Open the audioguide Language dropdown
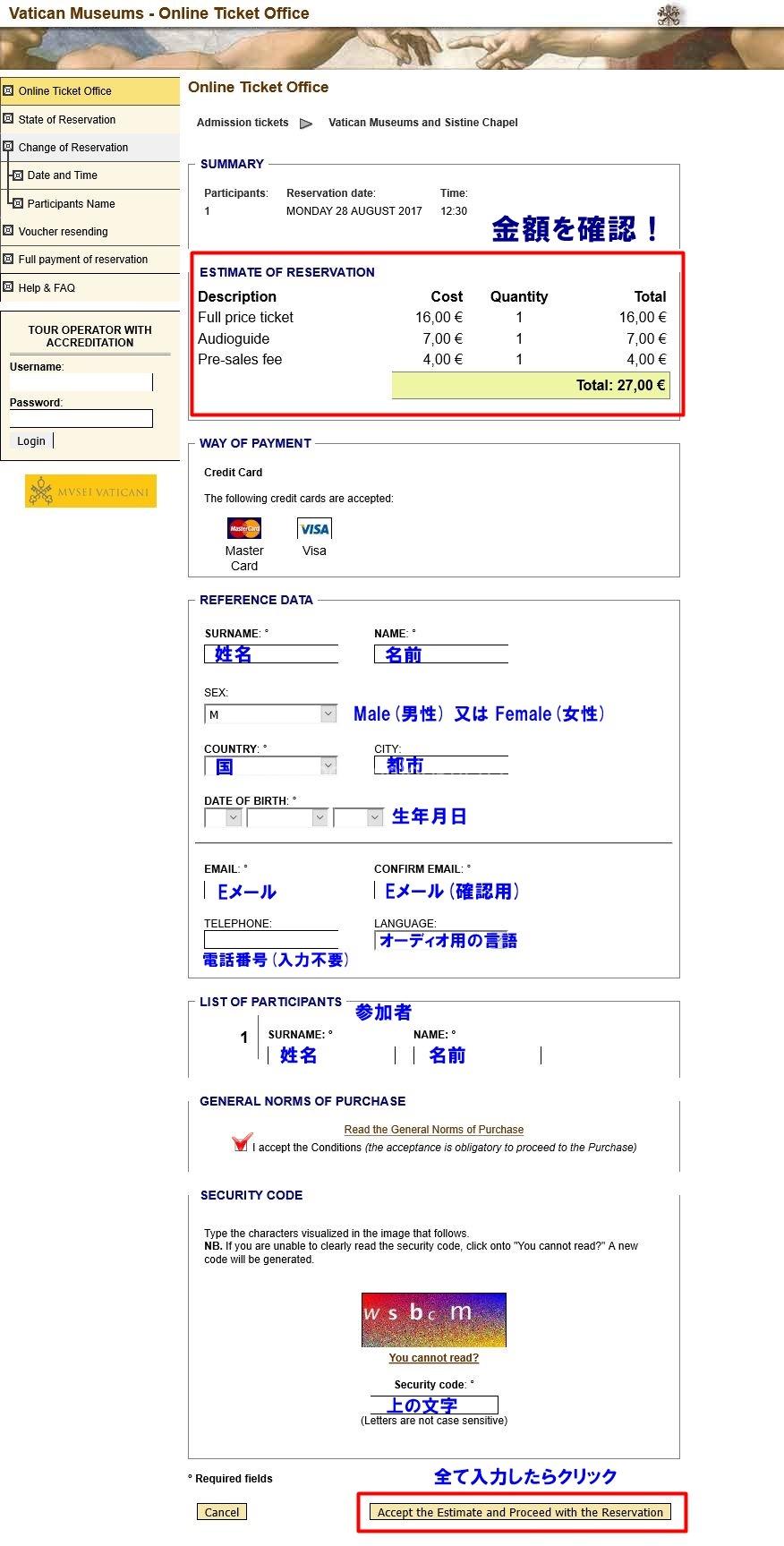The height and width of the screenshot is (1546, 784). click(441, 940)
